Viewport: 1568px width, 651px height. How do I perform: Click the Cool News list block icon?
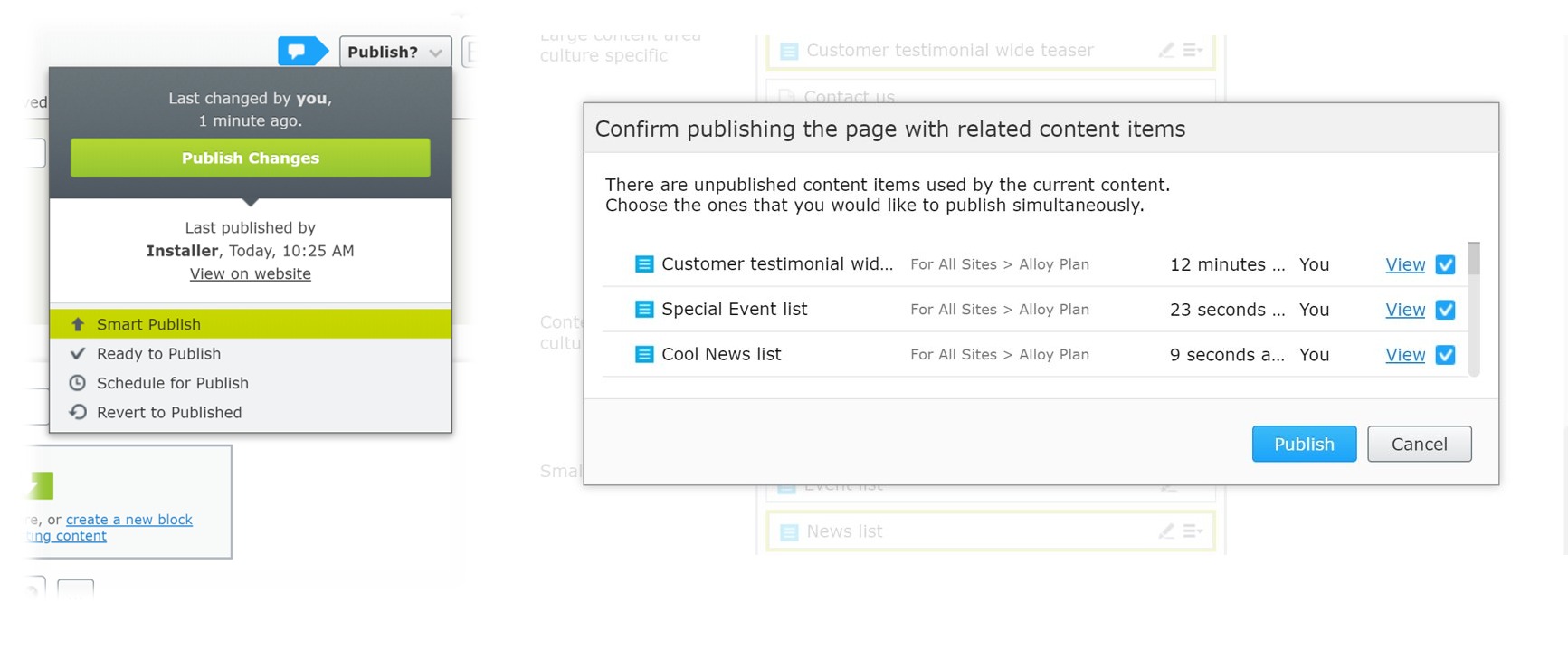point(644,355)
